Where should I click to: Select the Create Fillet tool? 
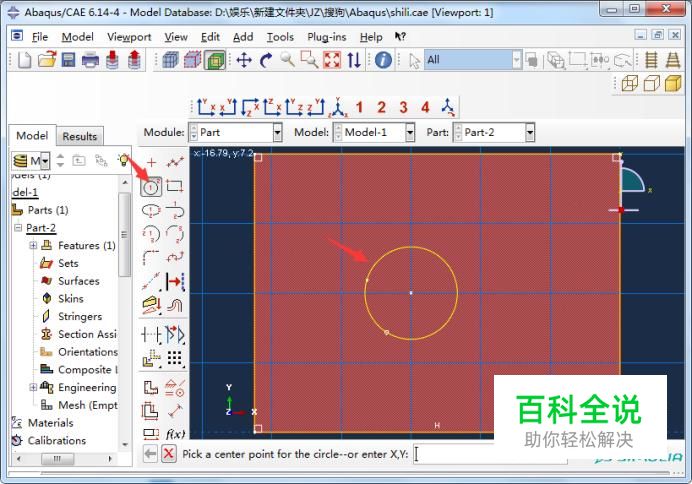coord(151,258)
